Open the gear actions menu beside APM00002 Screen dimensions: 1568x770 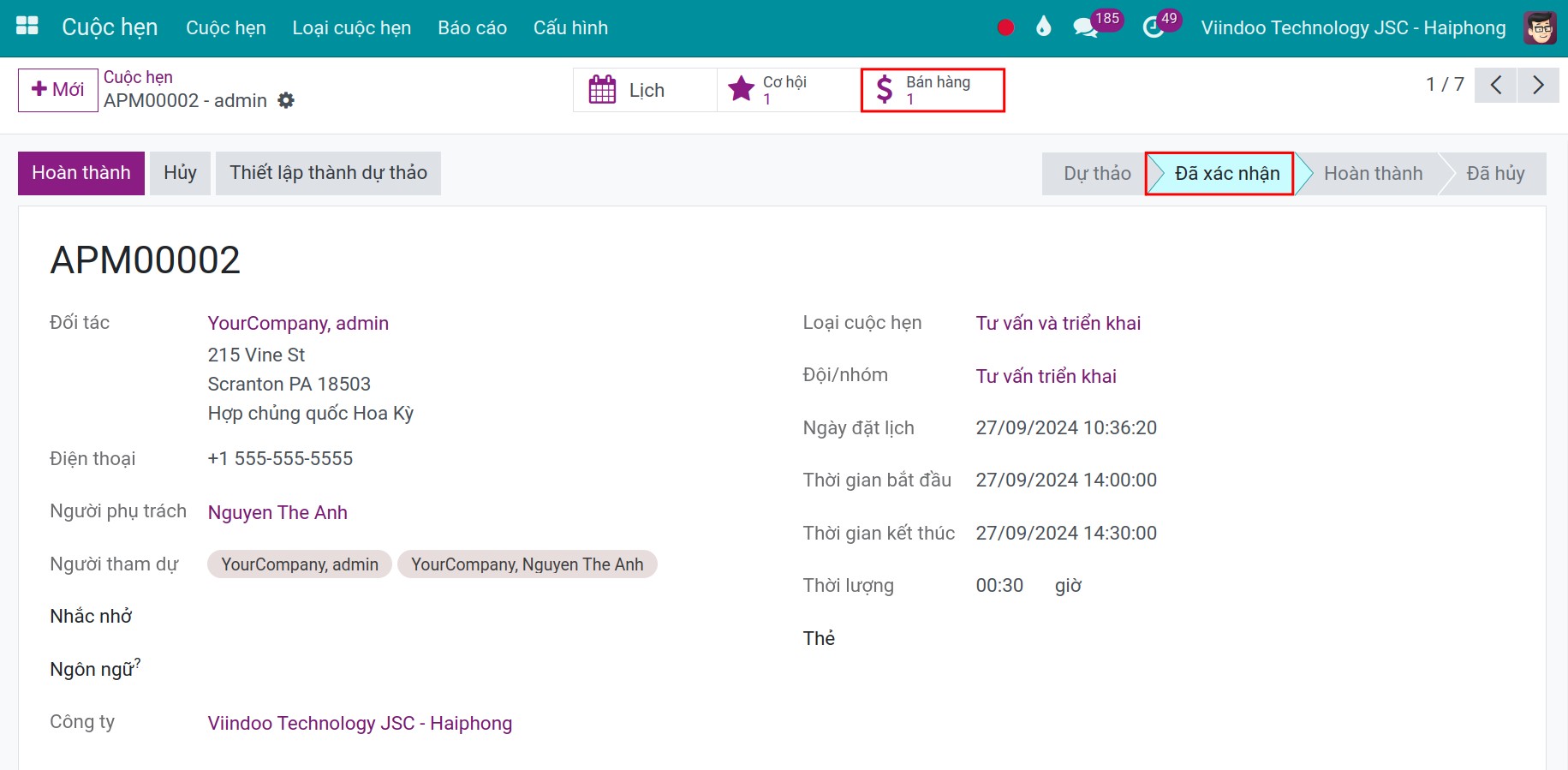tap(286, 100)
